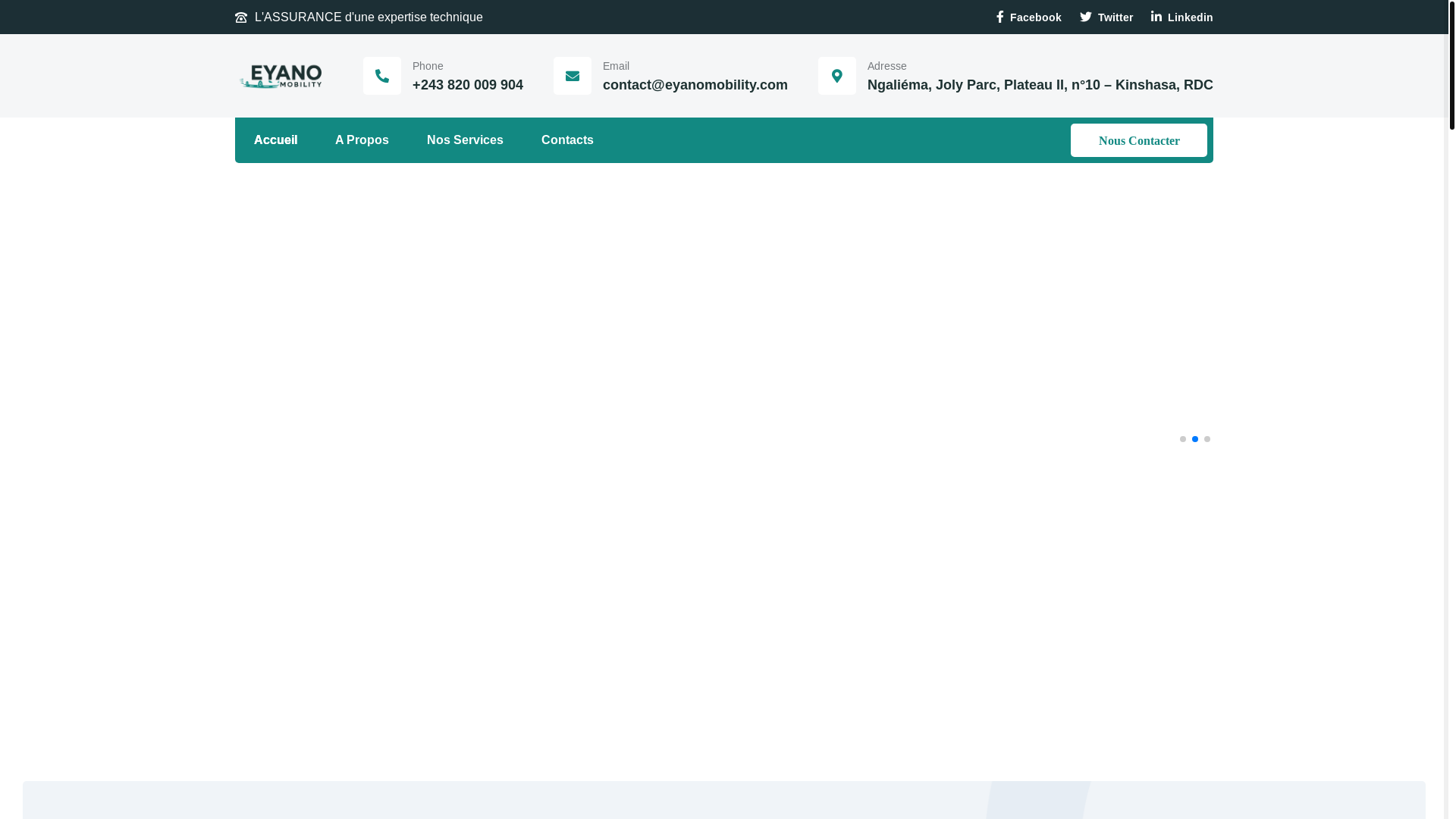1456x819 pixels.
Task: Click the email envelope icon box
Action: (573, 76)
